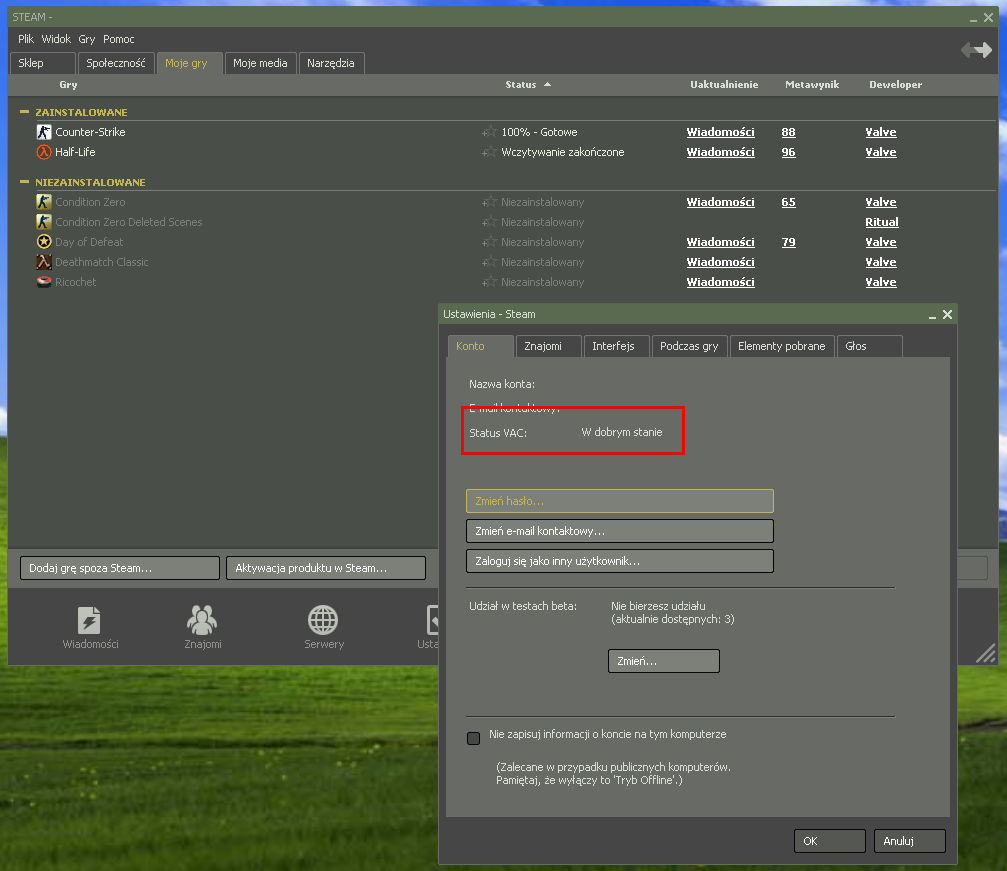The image size is (1007, 871).
Task: Click the Steam window resize grip icon
Action: coord(986,653)
